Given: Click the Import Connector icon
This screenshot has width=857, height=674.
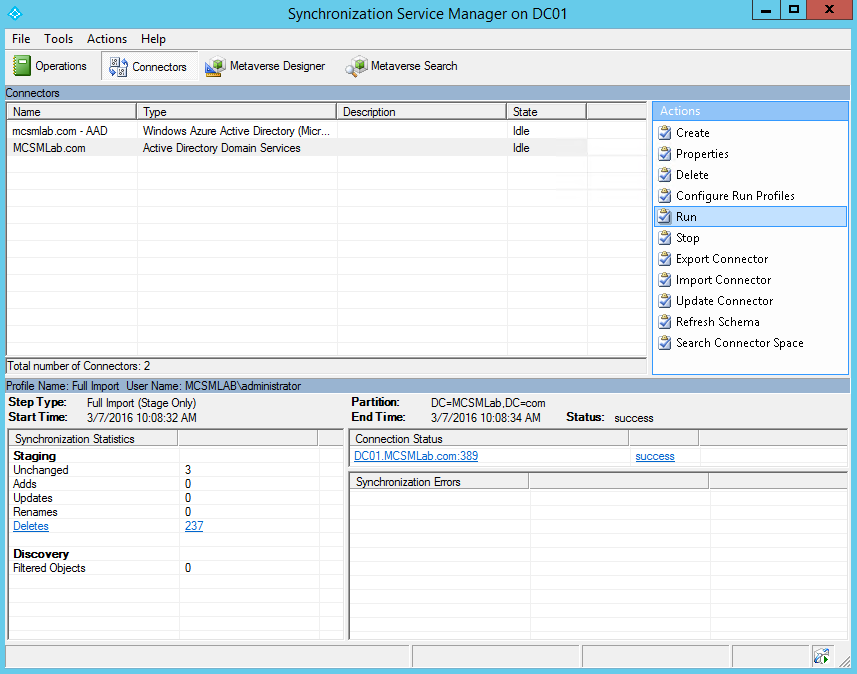Looking at the screenshot, I should pyautogui.click(x=665, y=280).
